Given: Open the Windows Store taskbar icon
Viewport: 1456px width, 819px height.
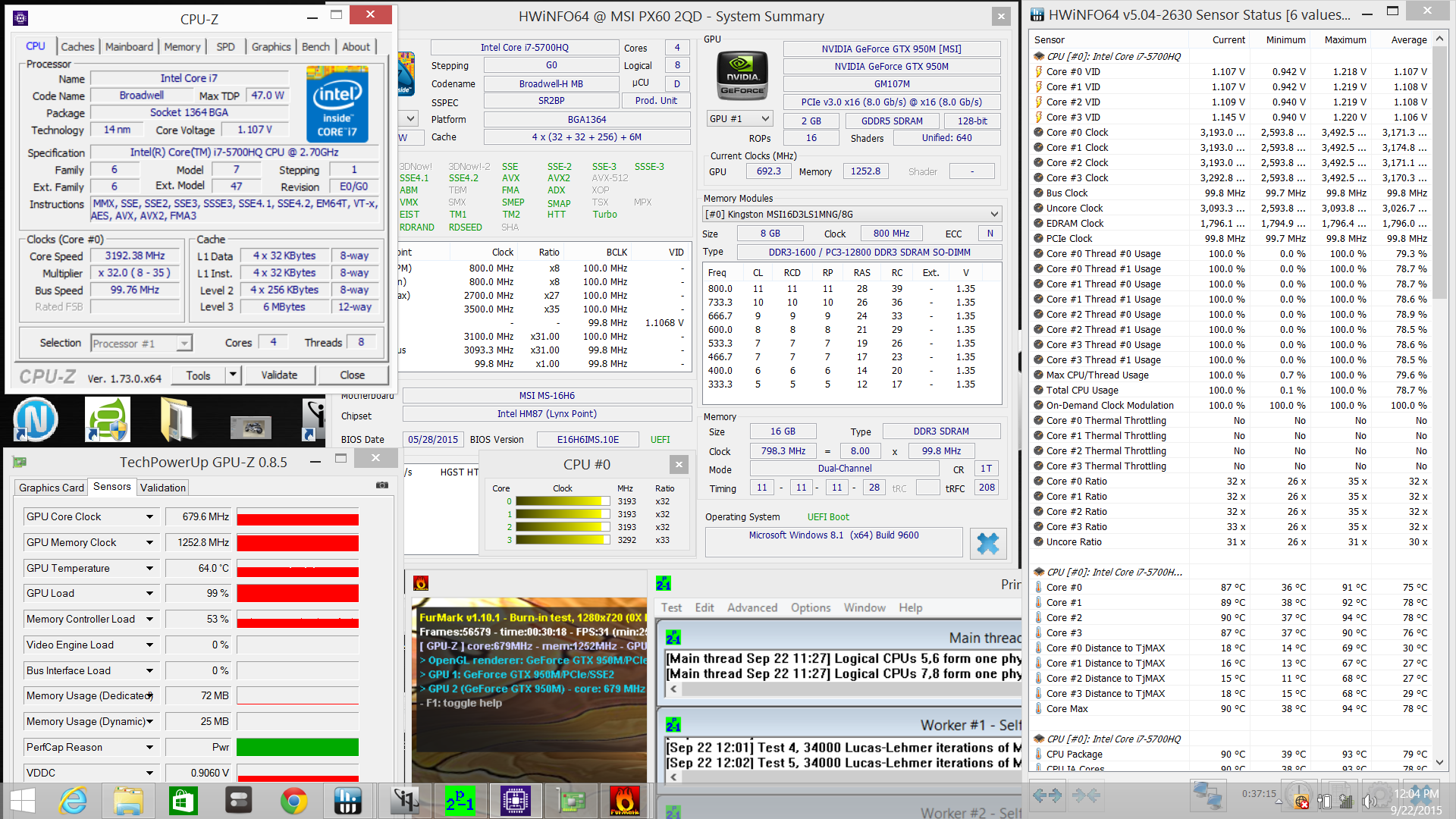Looking at the screenshot, I should tap(184, 801).
